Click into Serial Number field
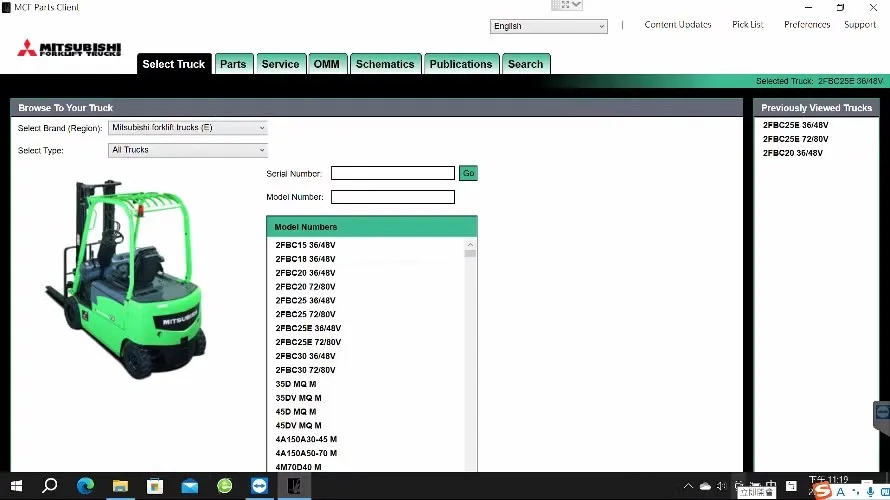The image size is (890, 500). coord(393,173)
